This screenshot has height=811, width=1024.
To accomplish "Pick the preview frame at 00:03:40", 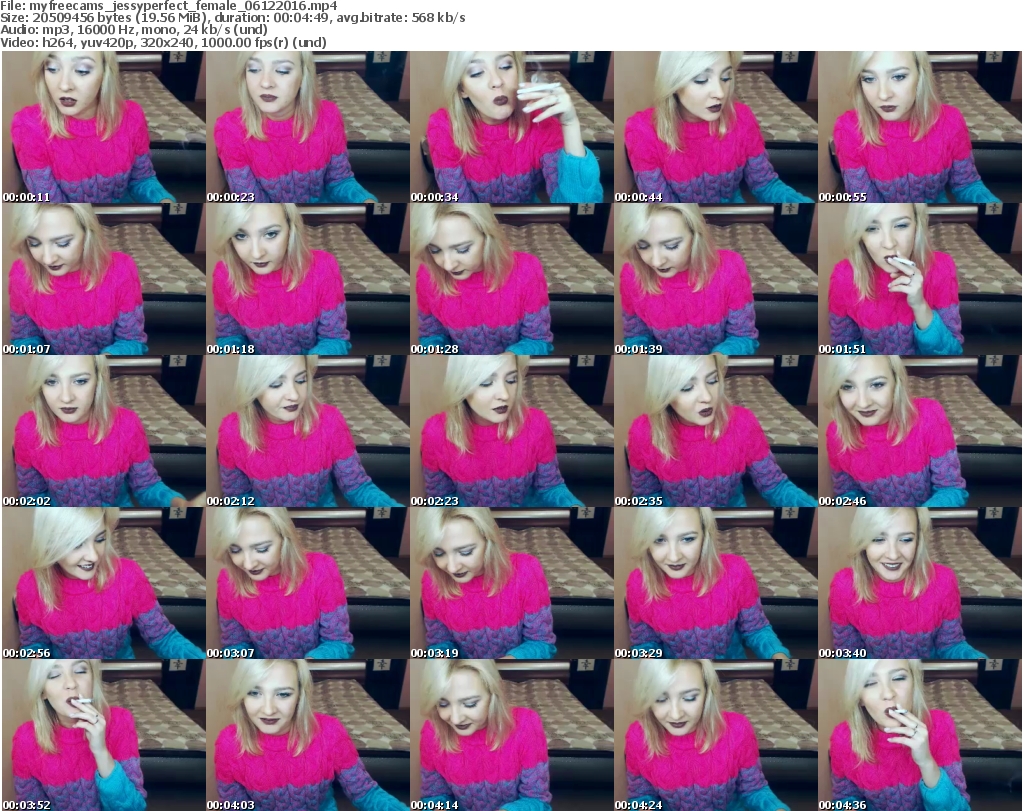I will (920, 583).
